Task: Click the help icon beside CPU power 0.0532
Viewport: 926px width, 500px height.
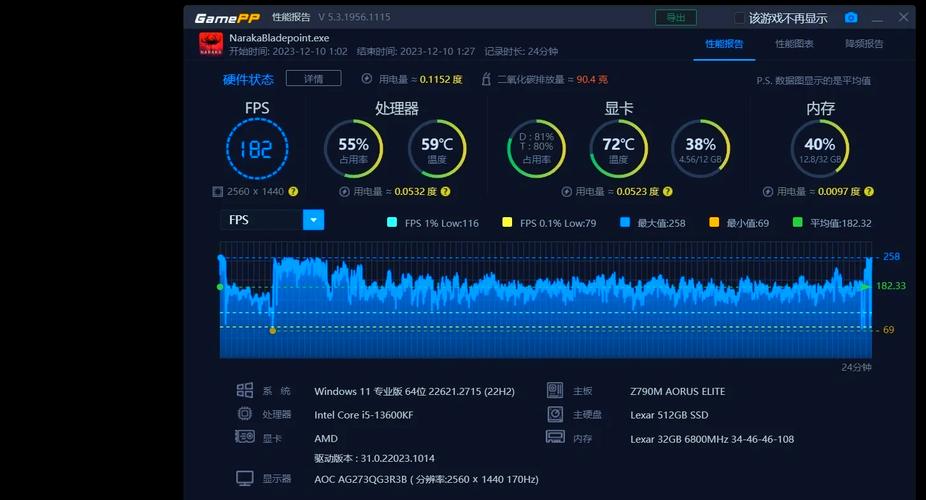Action: click(x=445, y=191)
